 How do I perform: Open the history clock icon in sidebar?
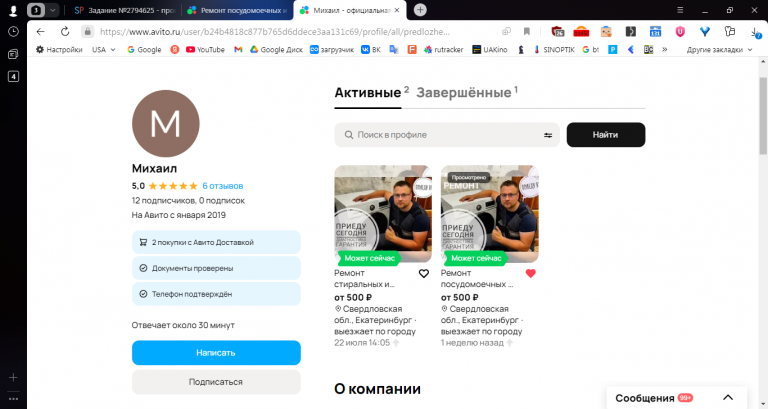[13, 31]
